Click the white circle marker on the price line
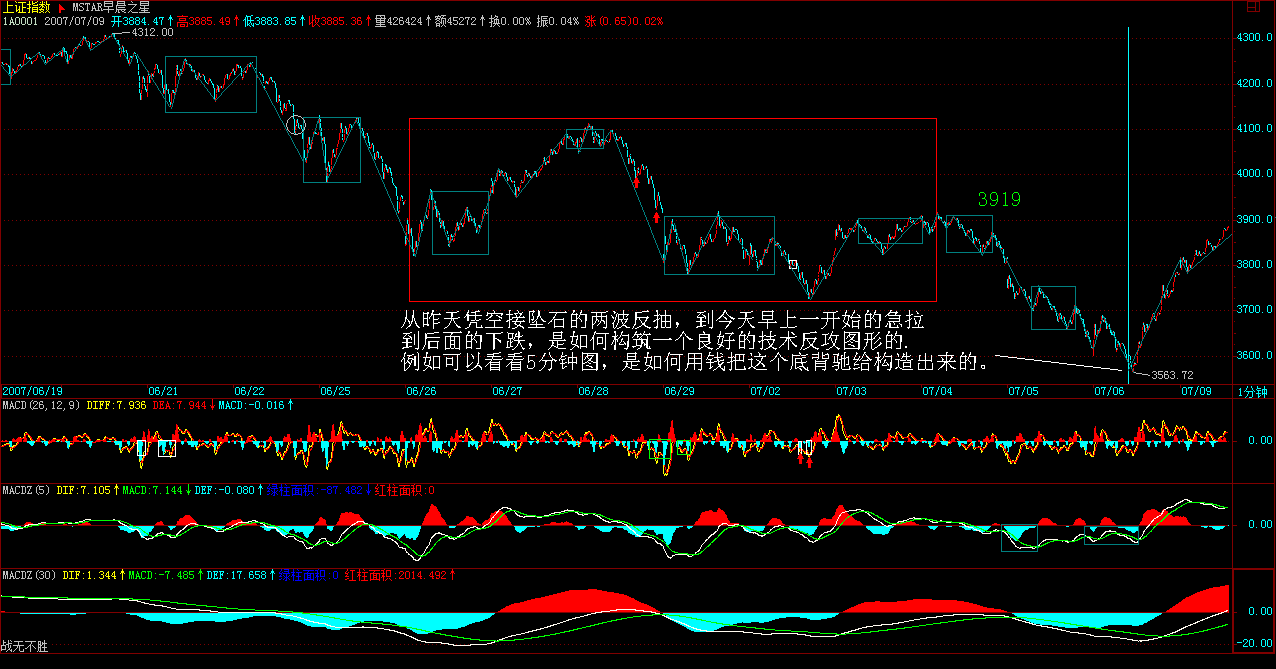Image resolution: width=1276 pixels, height=669 pixels. (x=295, y=125)
